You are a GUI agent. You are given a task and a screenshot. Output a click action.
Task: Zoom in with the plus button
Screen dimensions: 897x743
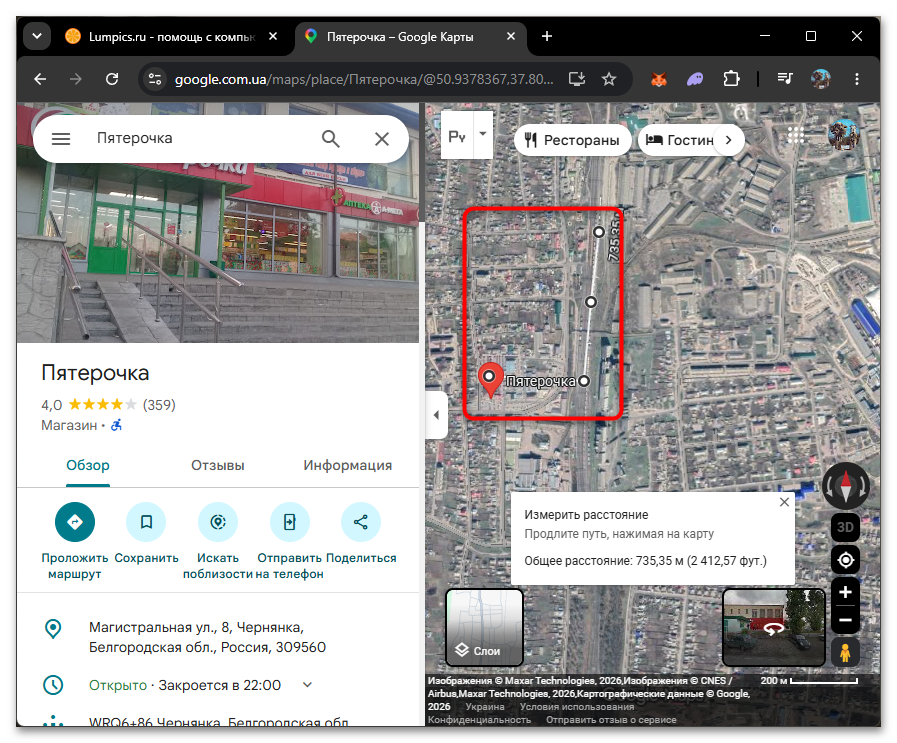pos(845,592)
